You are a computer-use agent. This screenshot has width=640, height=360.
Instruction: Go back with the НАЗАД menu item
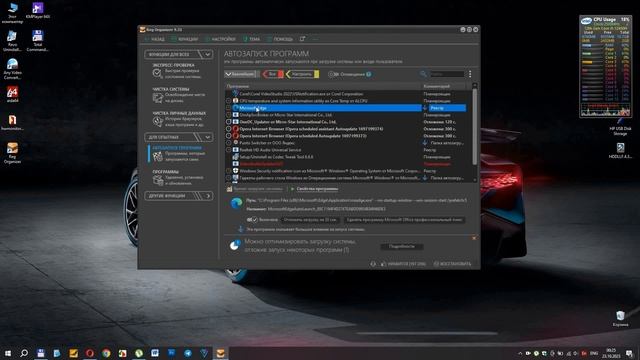point(155,39)
